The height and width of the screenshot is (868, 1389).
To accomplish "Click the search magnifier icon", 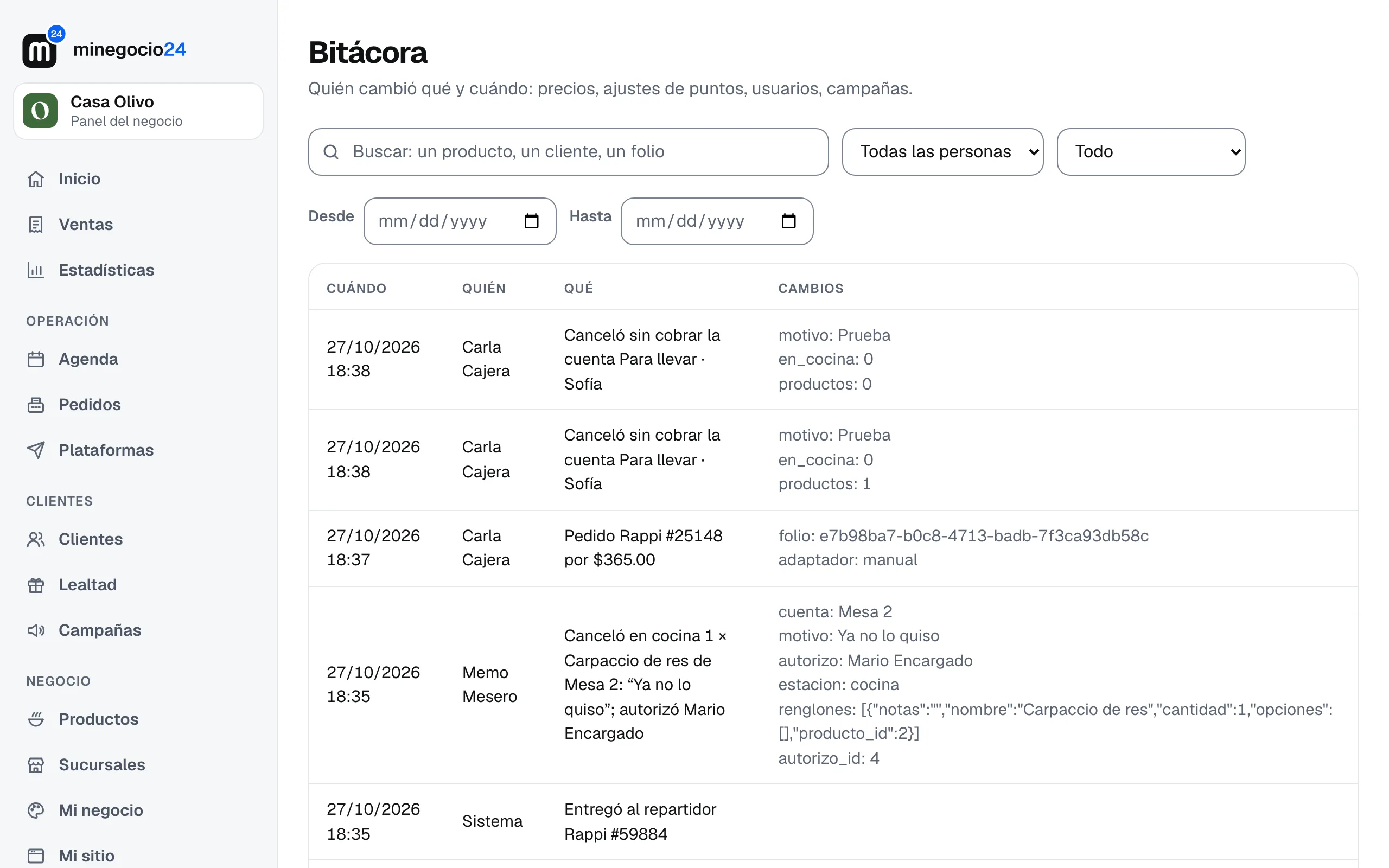I will [331, 152].
